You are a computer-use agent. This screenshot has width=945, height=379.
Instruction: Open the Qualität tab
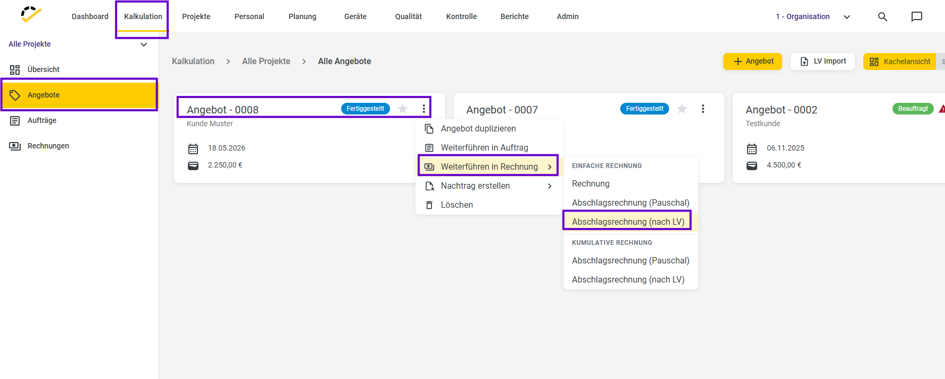pos(409,17)
